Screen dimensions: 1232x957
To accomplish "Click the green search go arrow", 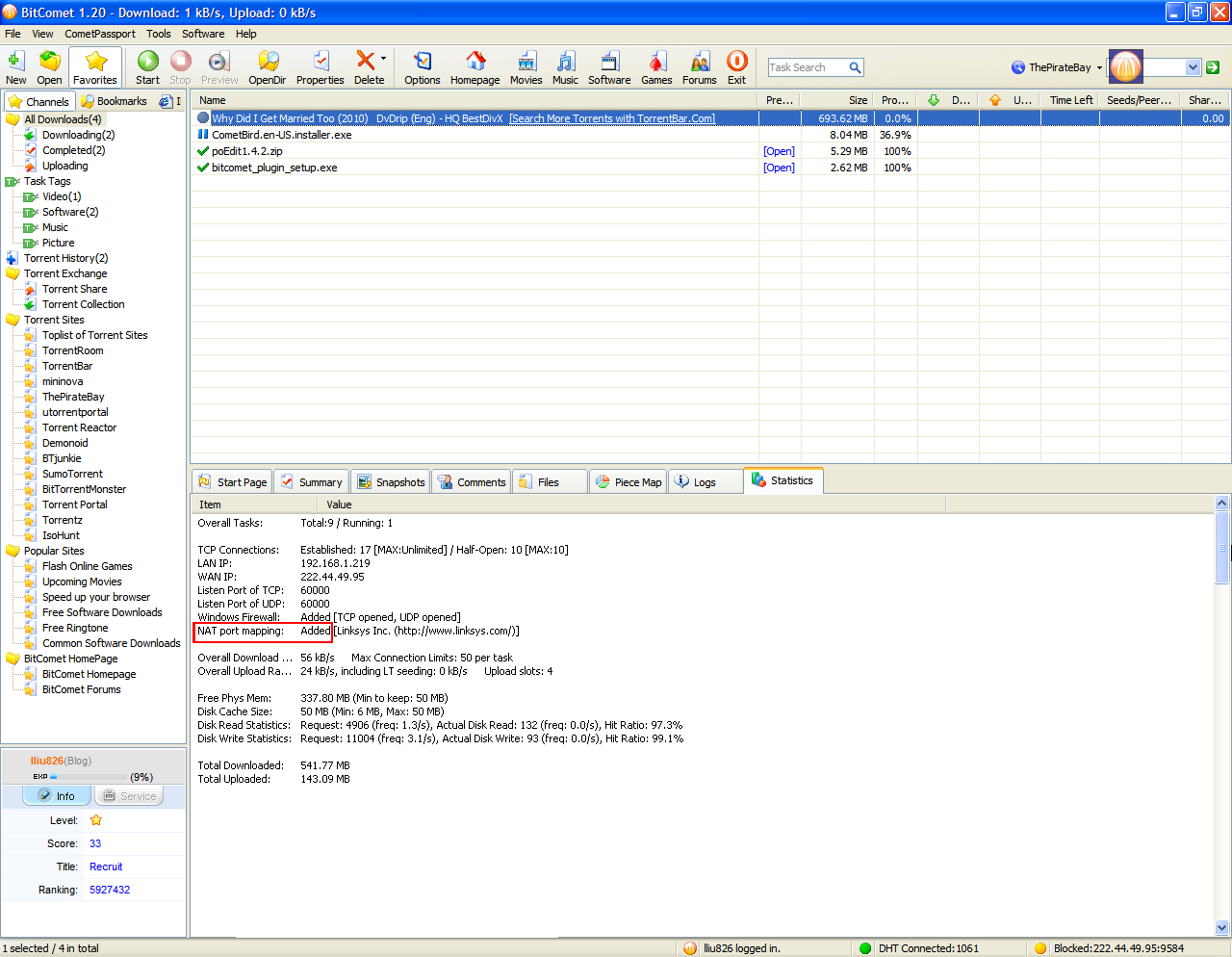I will 1213,67.
